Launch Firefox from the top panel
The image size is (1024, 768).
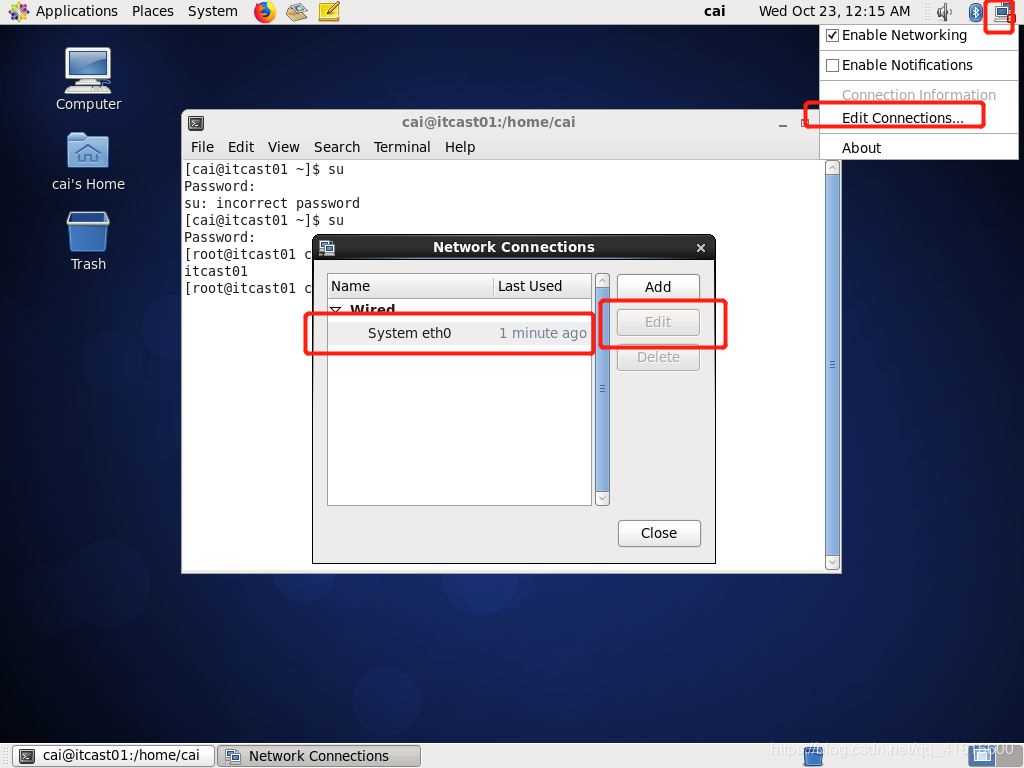pos(264,12)
